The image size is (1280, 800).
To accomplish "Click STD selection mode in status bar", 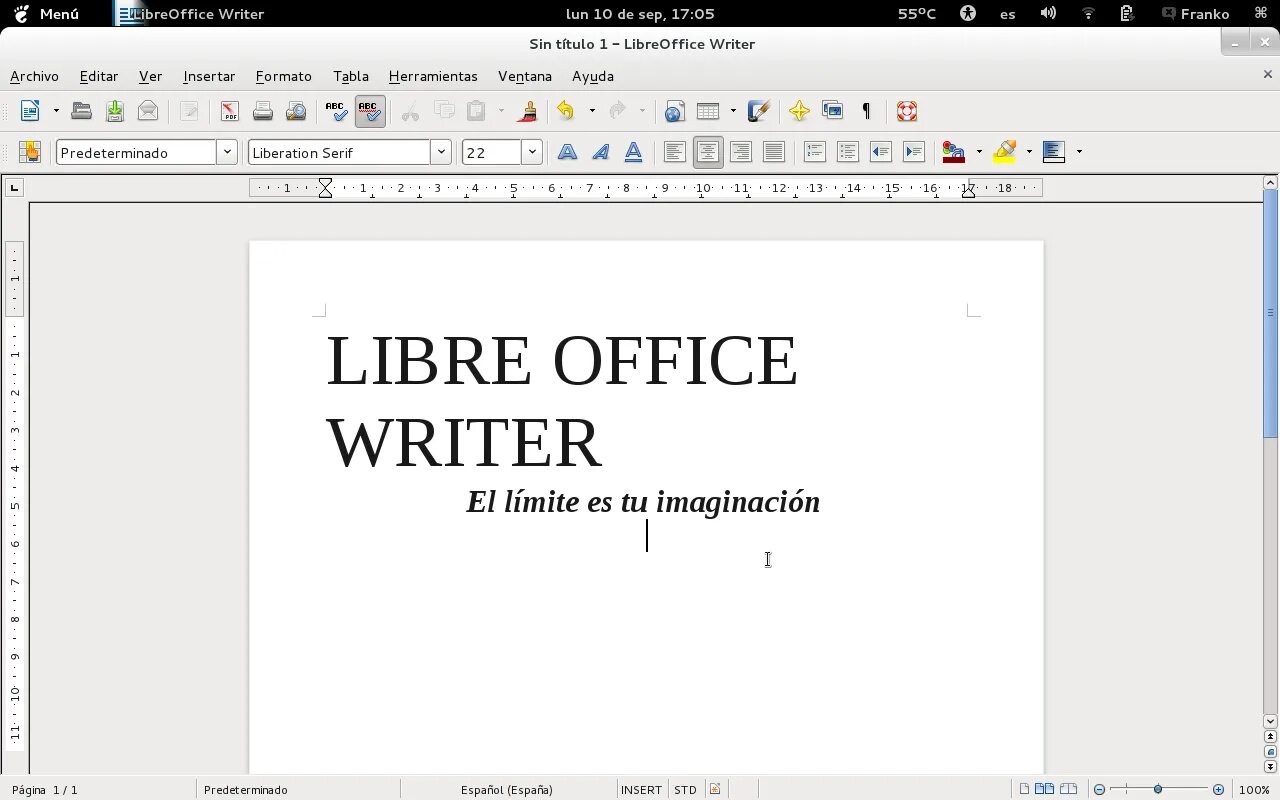I will point(685,789).
